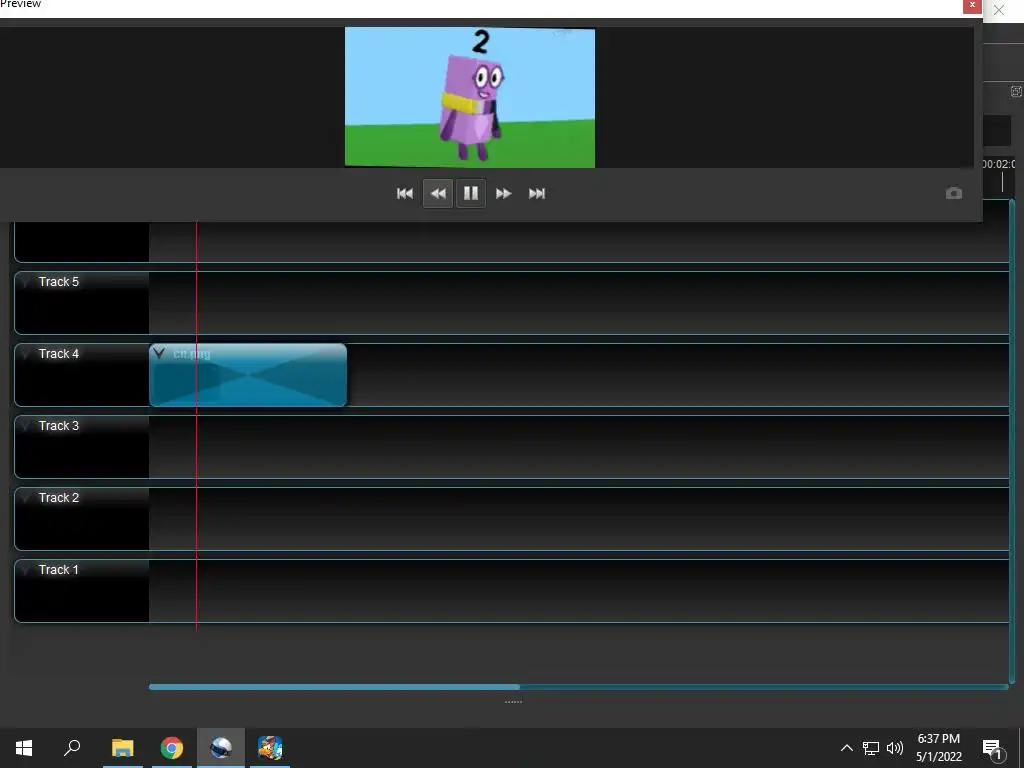Click the rewind button in Preview
The width and height of the screenshot is (1024, 768).
coord(438,193)
